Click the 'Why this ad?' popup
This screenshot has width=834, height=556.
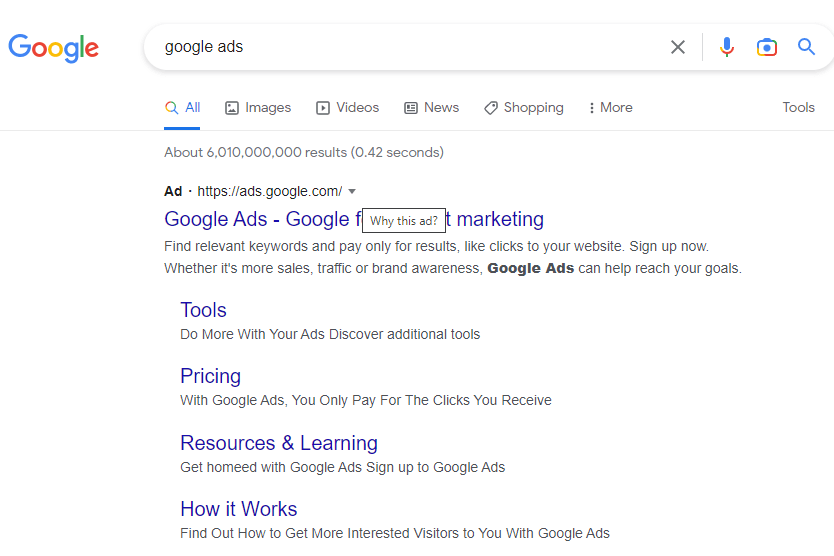pyautogui.click(x=404, y=220)
